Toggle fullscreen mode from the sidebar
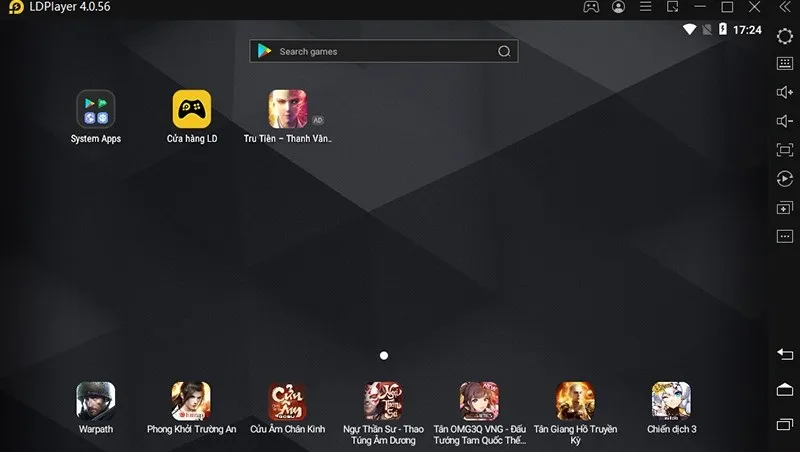 (785, 150)
